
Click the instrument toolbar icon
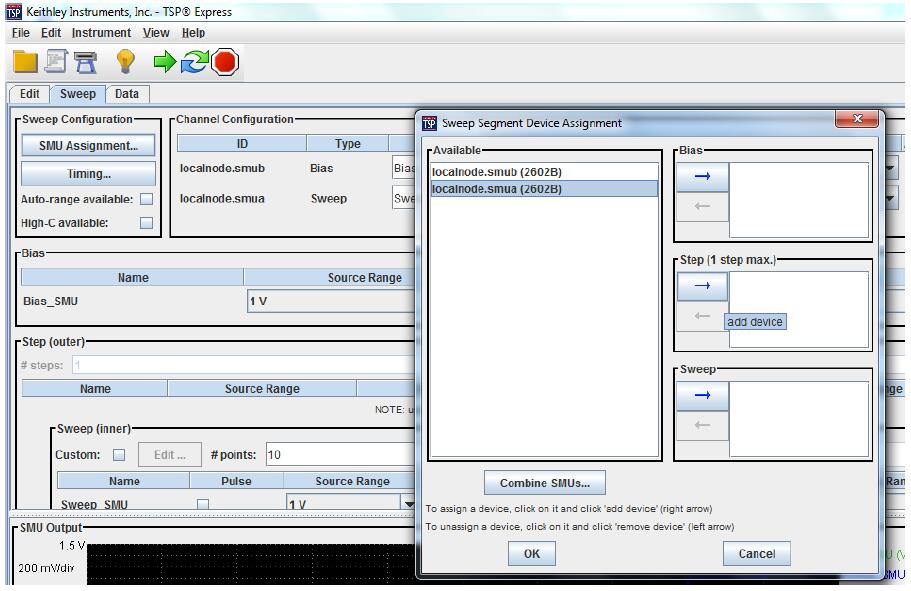click(86, 62)
